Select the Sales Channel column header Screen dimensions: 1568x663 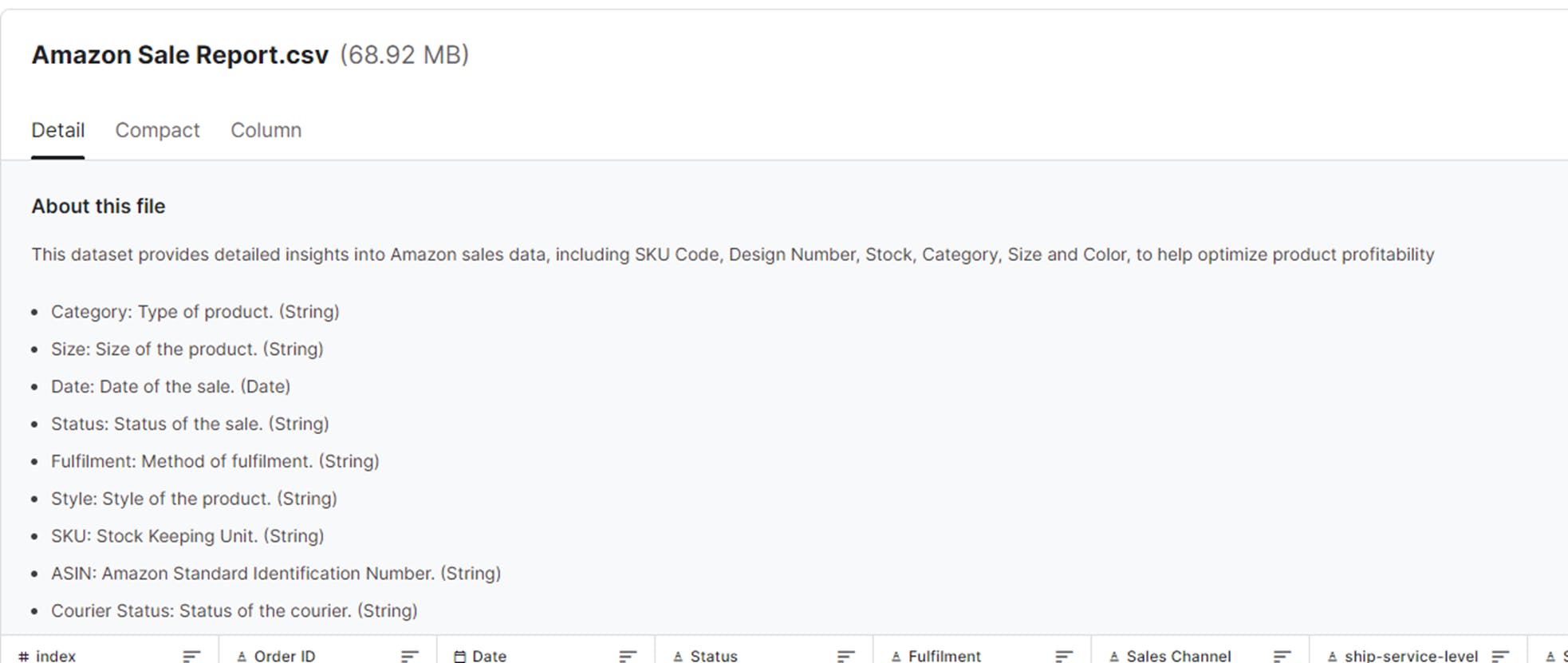pos(1178,656)
